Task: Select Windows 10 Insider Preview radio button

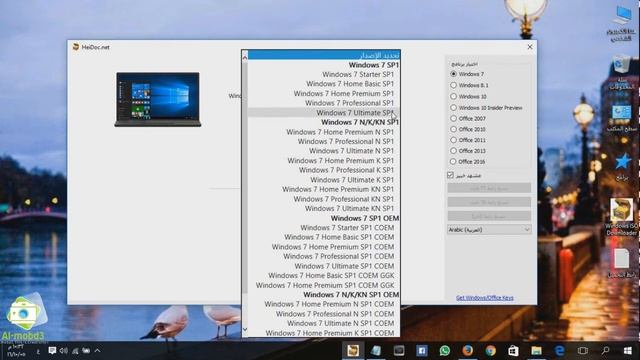Action: click(x=453, y=108)
